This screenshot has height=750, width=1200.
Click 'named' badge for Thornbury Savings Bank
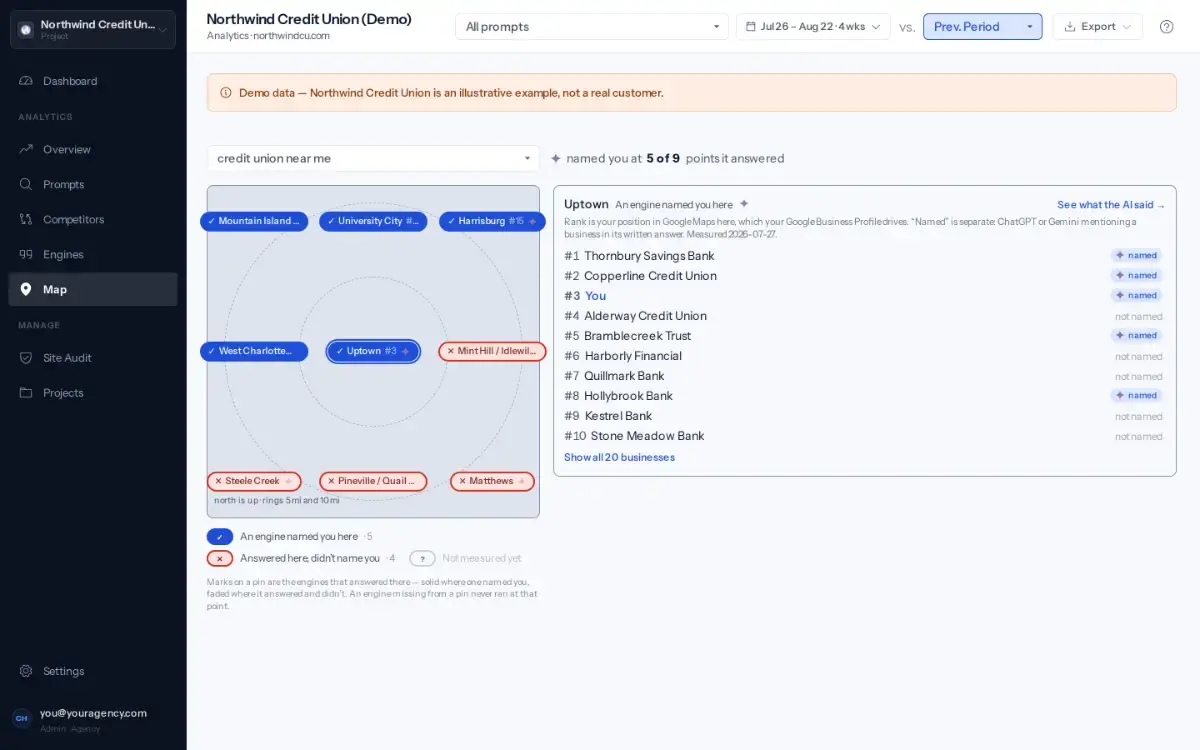coord(1137,256)
